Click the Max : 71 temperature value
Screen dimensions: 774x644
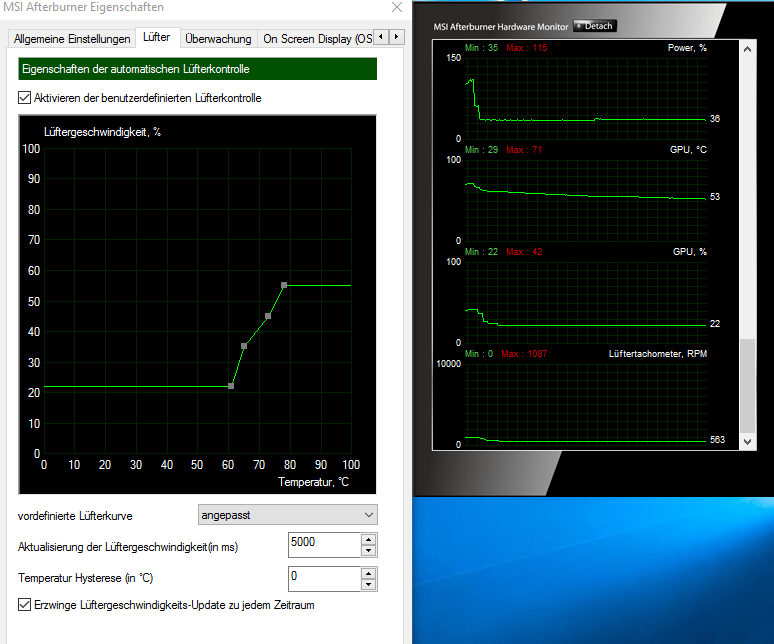(524, 150)
